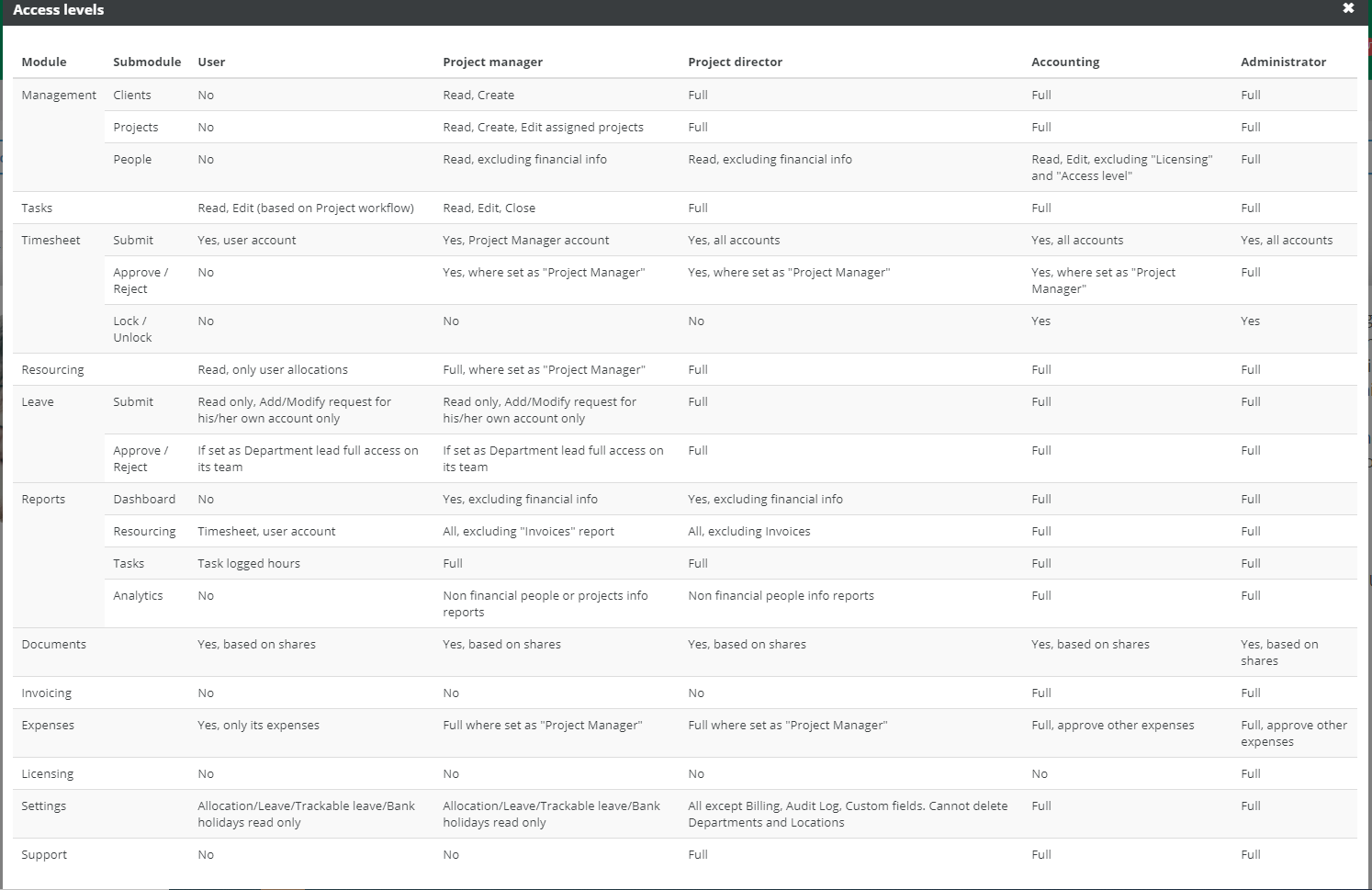This screenshot has height=890, width=1372.
Task: Select the Invoicing Full cell under Accounting
Action: tap(1040, 693)
